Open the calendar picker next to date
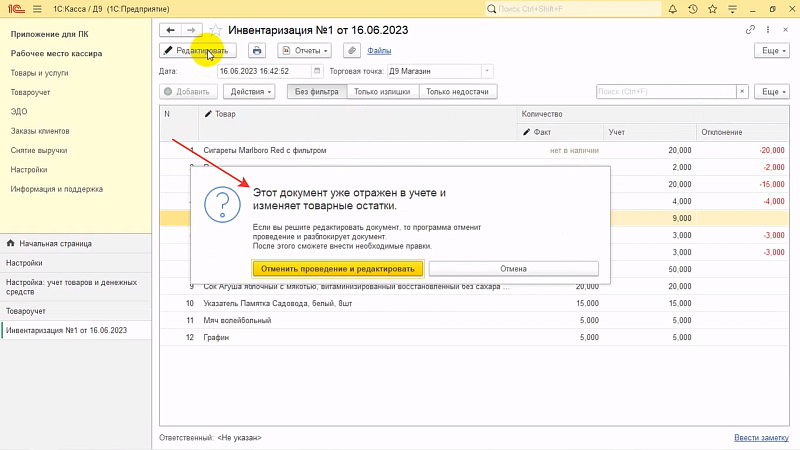 coord(318,72)
